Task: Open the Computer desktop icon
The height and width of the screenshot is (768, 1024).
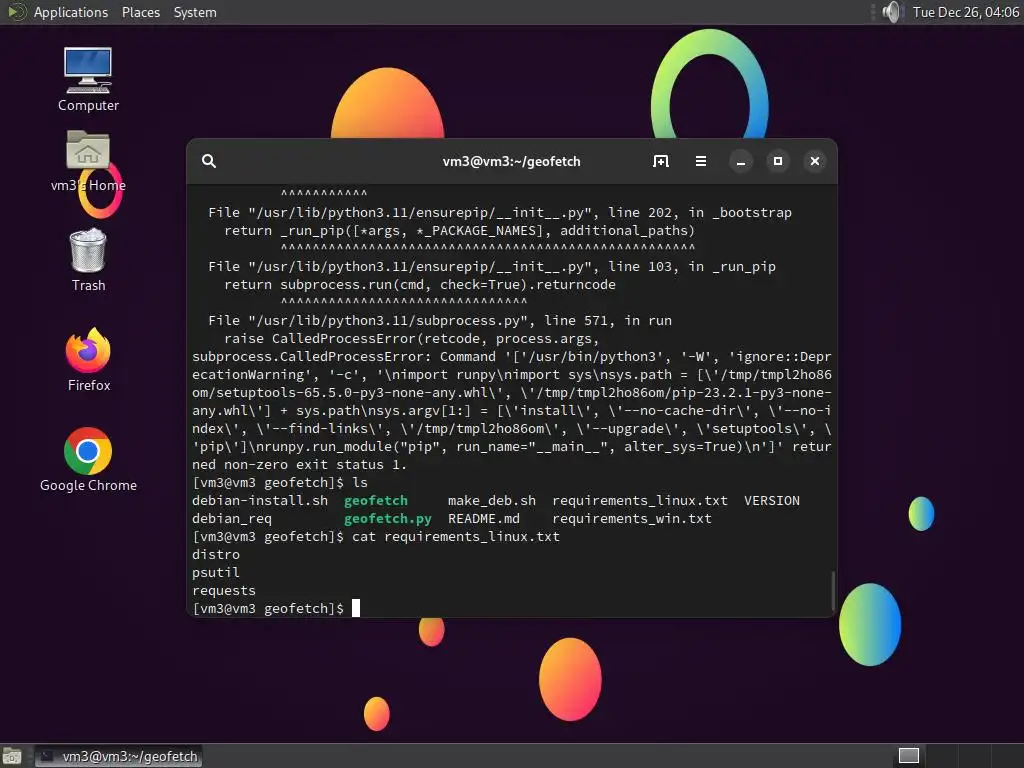Action: click(88, 78)
